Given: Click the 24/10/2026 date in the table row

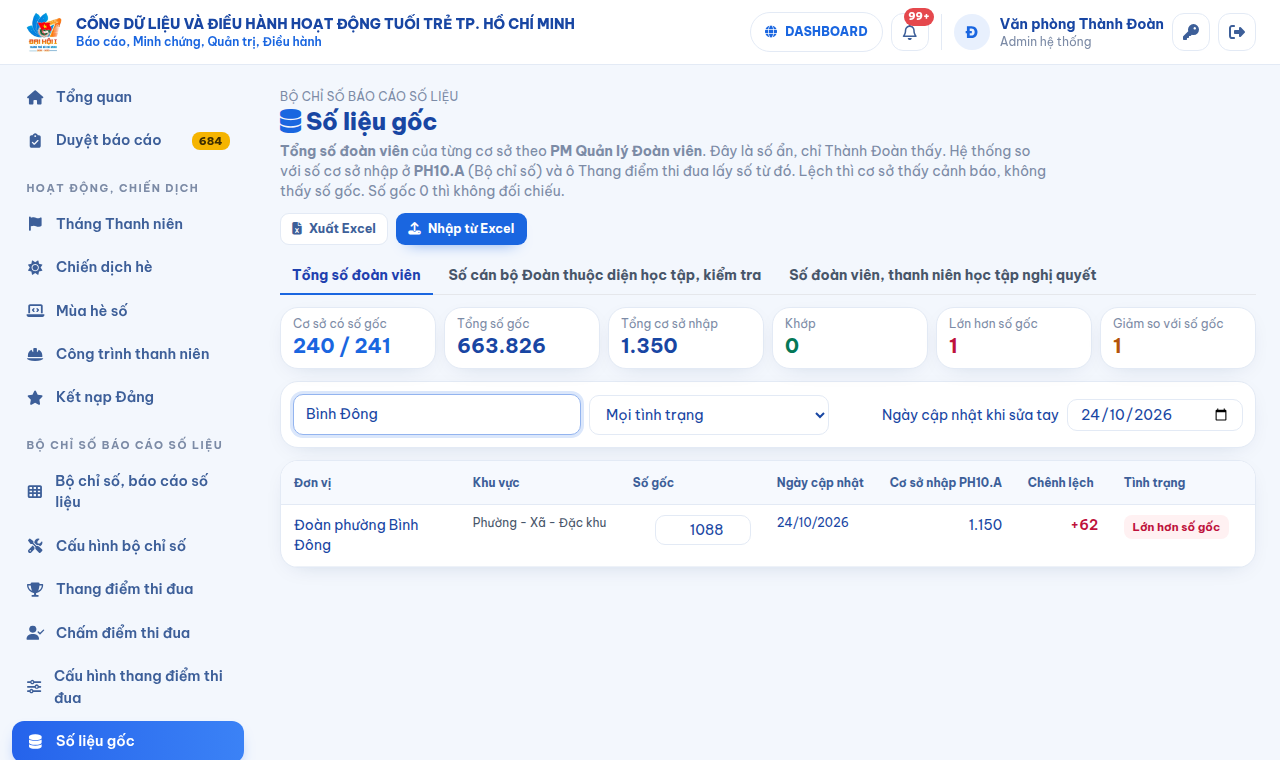Looking at the screenshot, I should 813,523.
